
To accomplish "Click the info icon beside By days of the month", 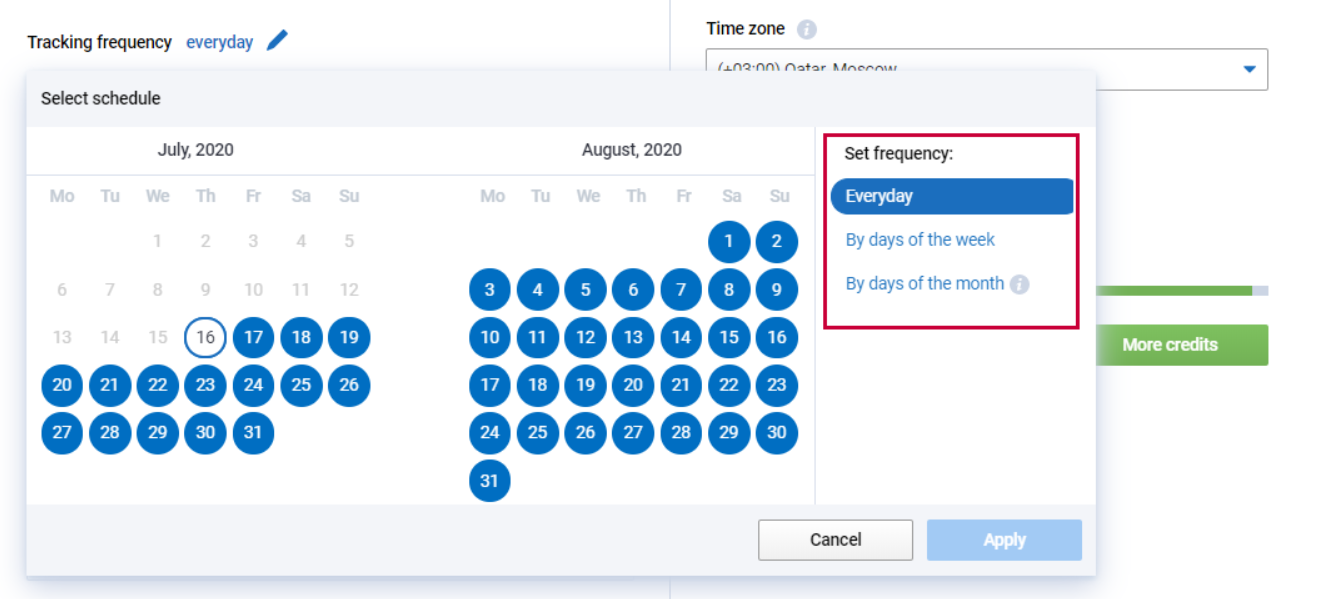I will tap(1021, 283).
